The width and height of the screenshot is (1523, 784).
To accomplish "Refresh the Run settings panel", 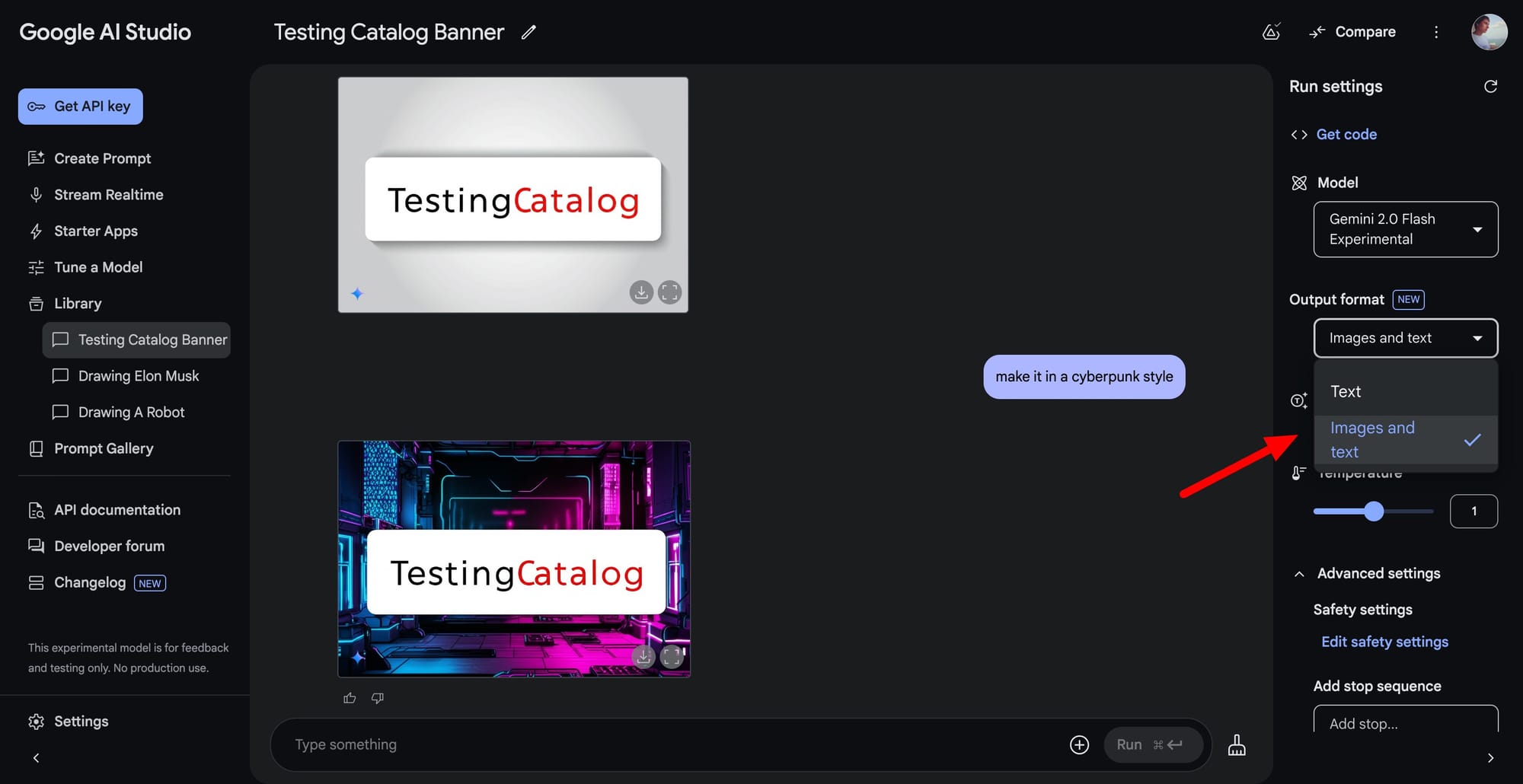I will (1491, 86).
